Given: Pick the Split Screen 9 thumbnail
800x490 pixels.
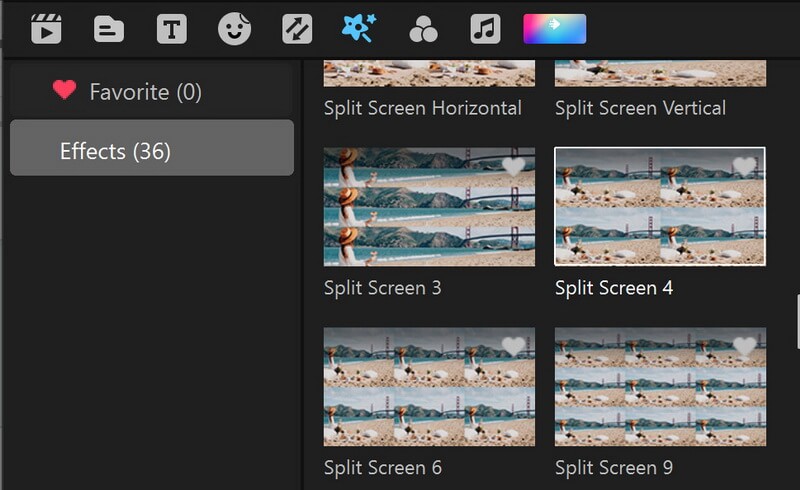Looking at the screenshot, I should [x=660, y=386].
